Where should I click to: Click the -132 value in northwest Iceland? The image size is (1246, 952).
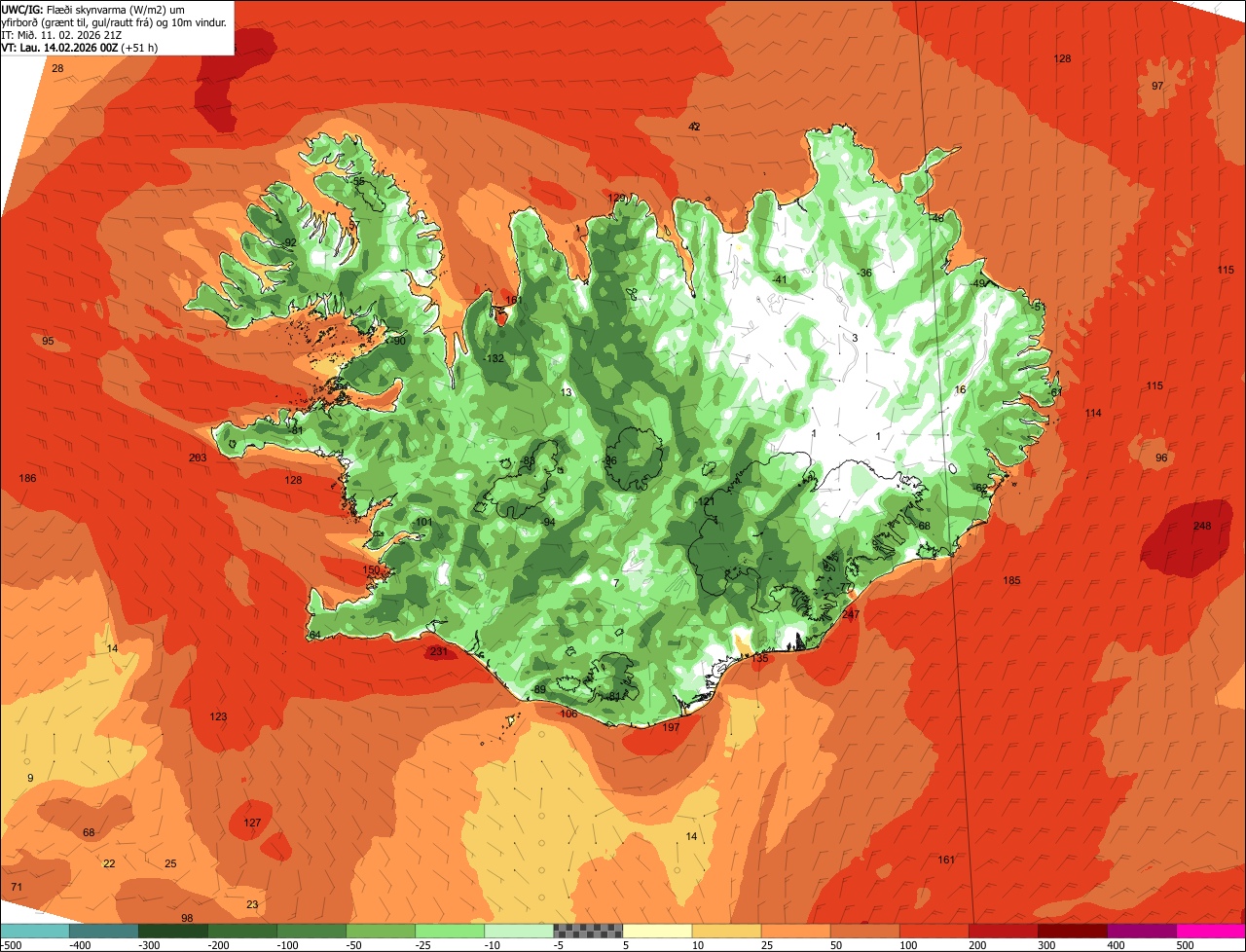click(495, 358)
